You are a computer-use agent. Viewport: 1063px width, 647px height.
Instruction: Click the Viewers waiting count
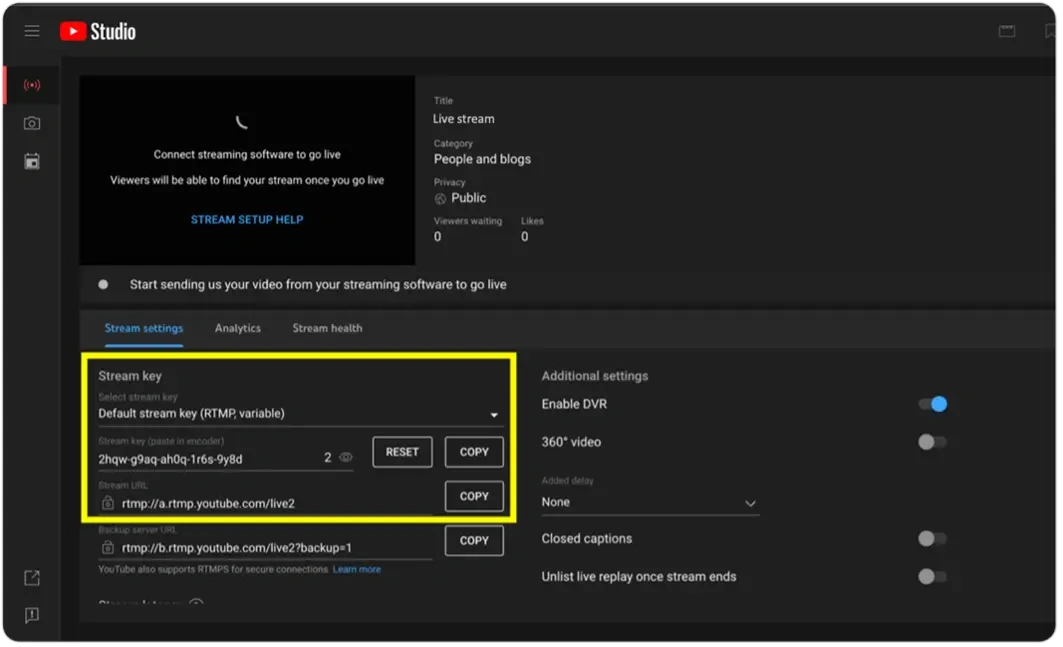click(x=437, y=237)
